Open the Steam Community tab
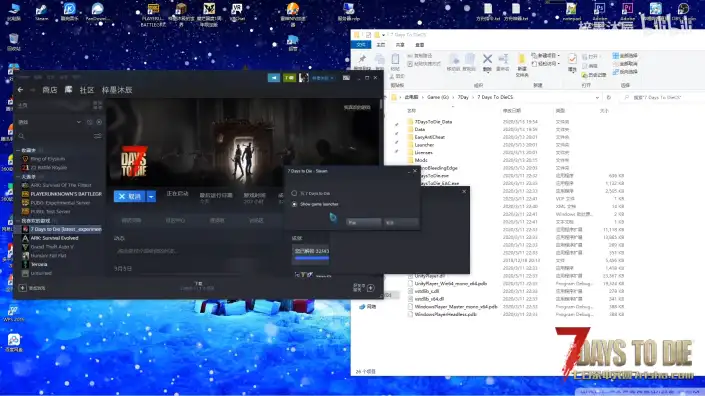705x396 pixels. click(87, 90)
